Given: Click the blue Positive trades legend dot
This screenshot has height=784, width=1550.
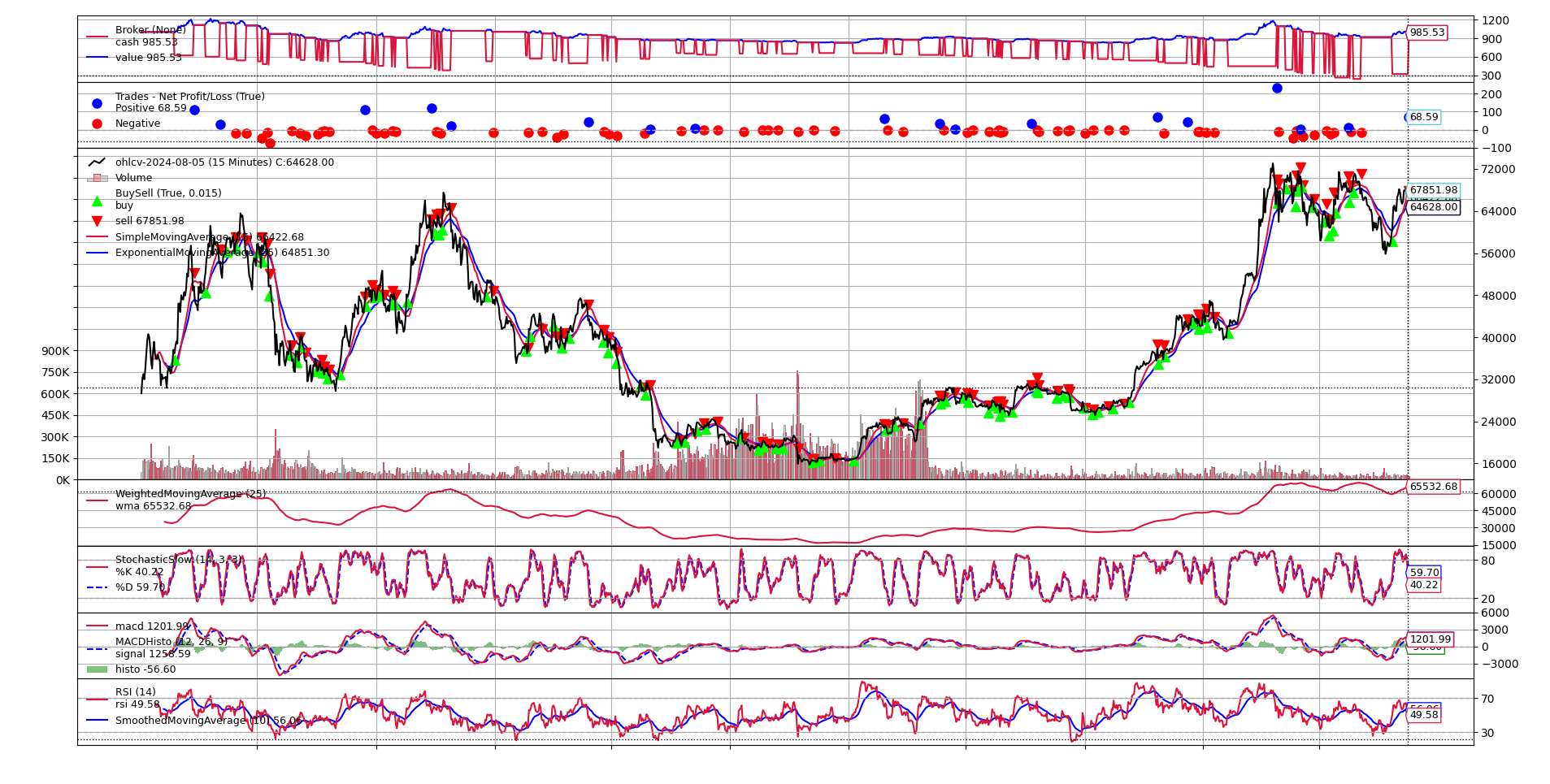Looking at the screenshot, I should [97, 103].
